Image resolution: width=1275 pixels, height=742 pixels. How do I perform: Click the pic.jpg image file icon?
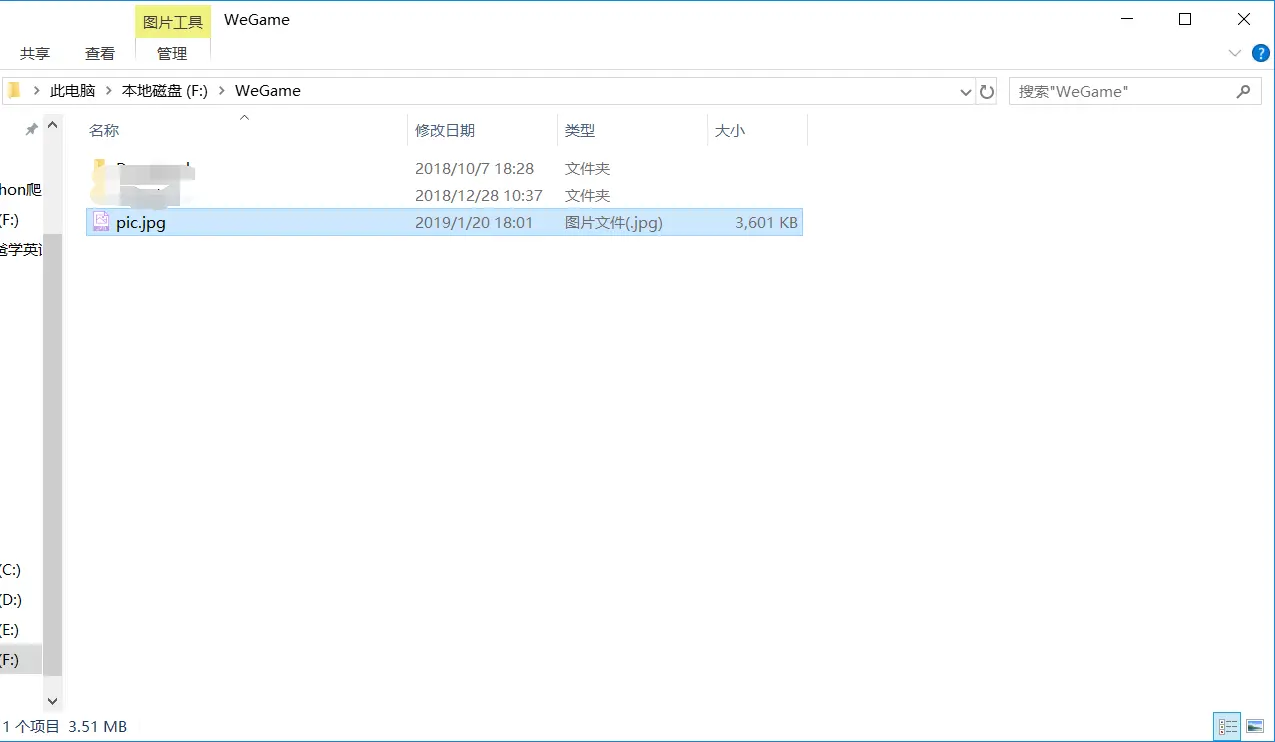click(x=101, y=222)
